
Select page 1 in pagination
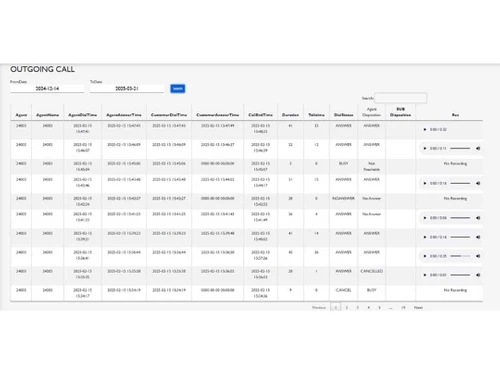point(336,307)
